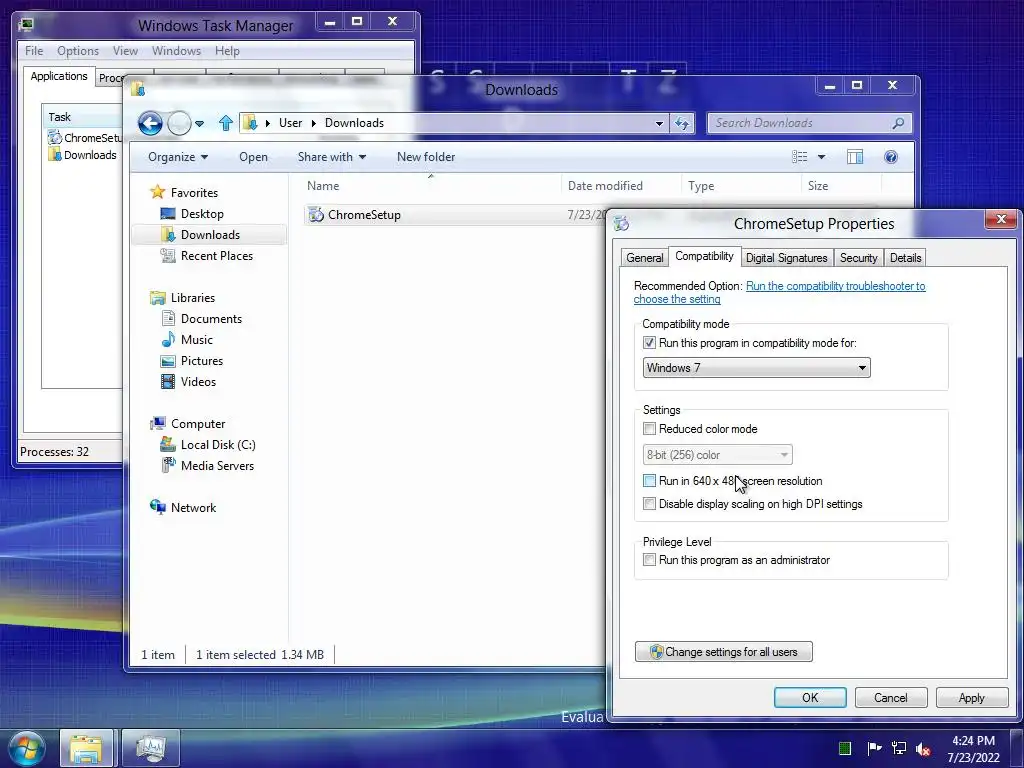The image size is (1024, 768).
Task: Click Open in the Explorer toolbar
Action: pyautogui.click(x=253, y=157)
